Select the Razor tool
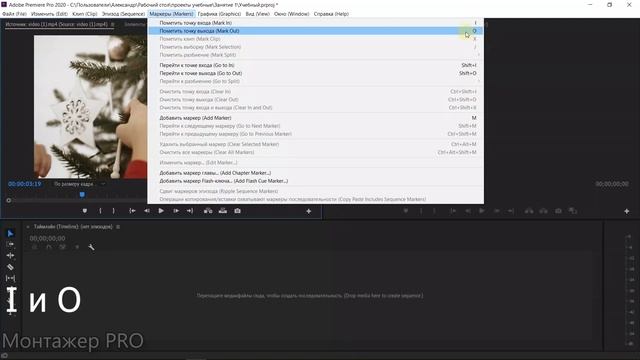640x360 pixels. (x=10, y=267)
